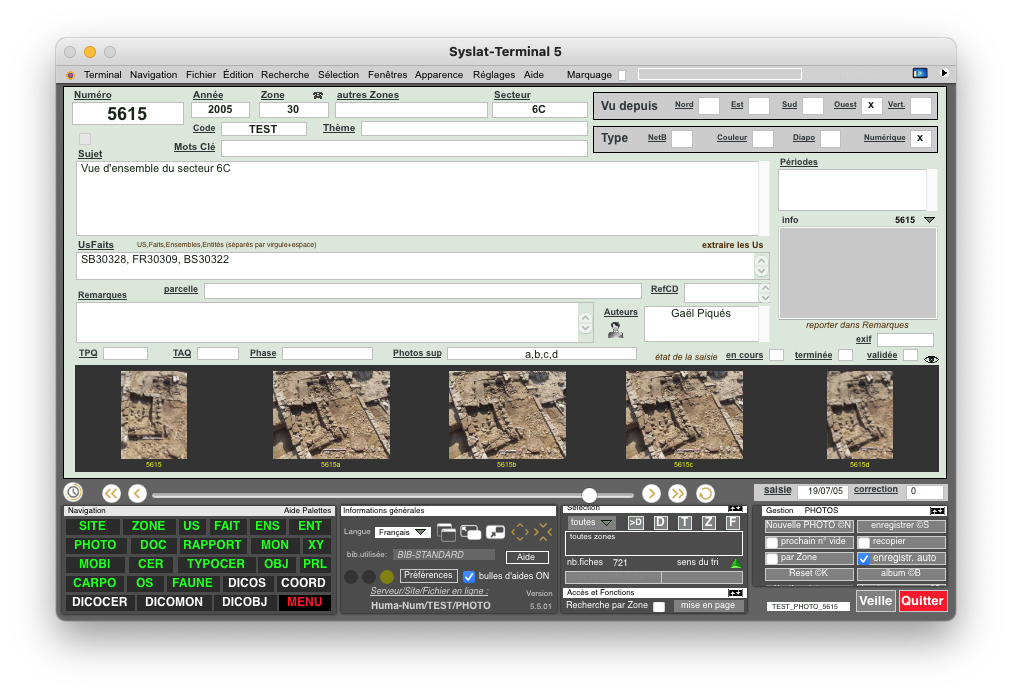Open the Recherche menu
Screen dimensions: 1012x695
[285, 75]
